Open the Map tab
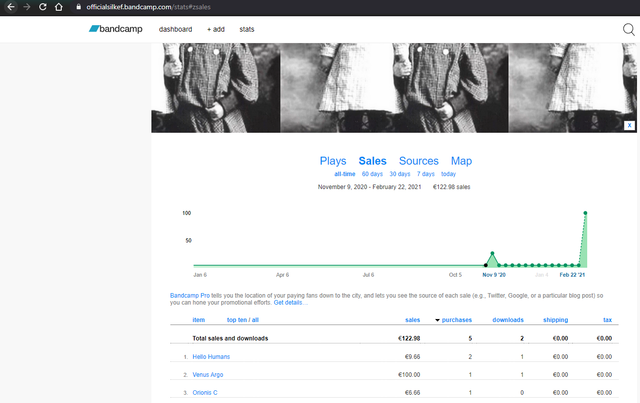The image size is (640, 403). click(461, 161)
